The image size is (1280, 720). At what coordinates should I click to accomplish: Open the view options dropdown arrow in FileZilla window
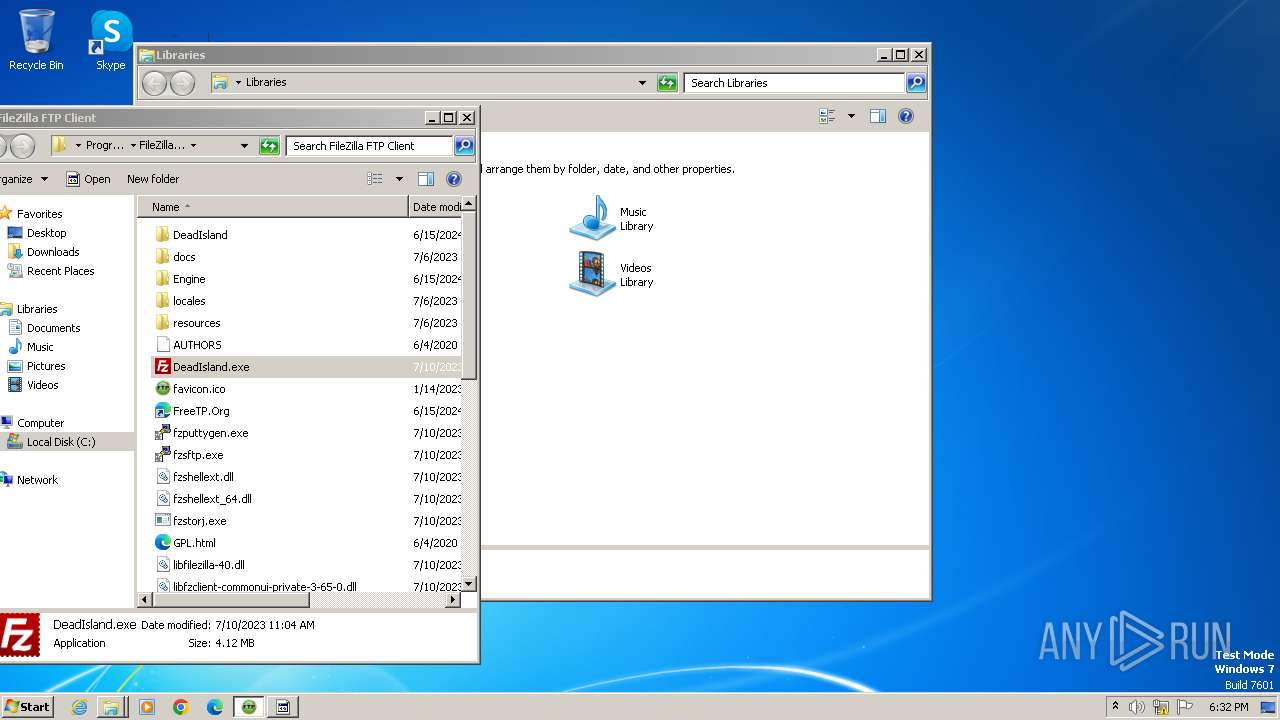[399, 179]
